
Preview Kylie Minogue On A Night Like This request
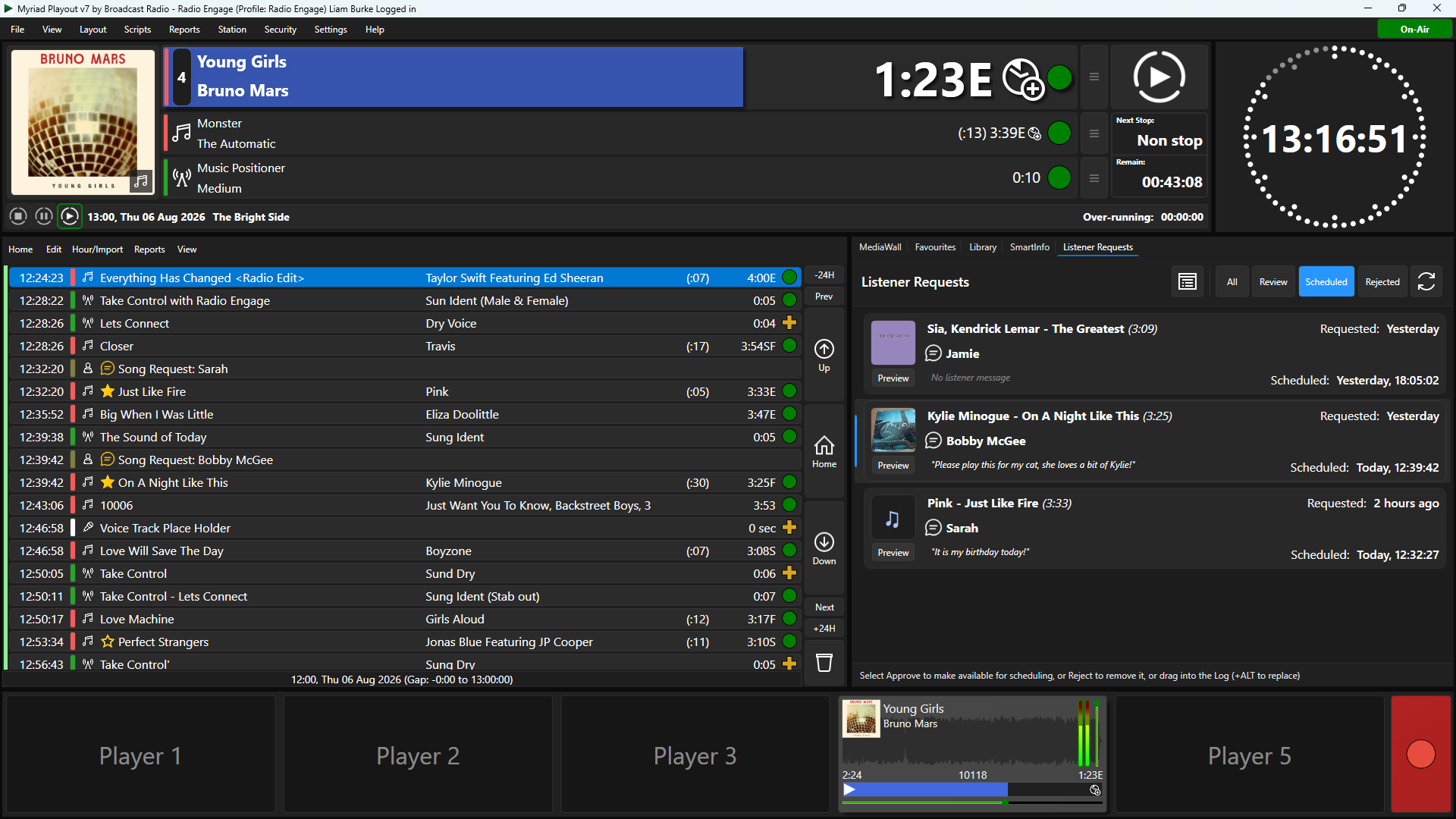pyautogui.click(x=893, y=466)
